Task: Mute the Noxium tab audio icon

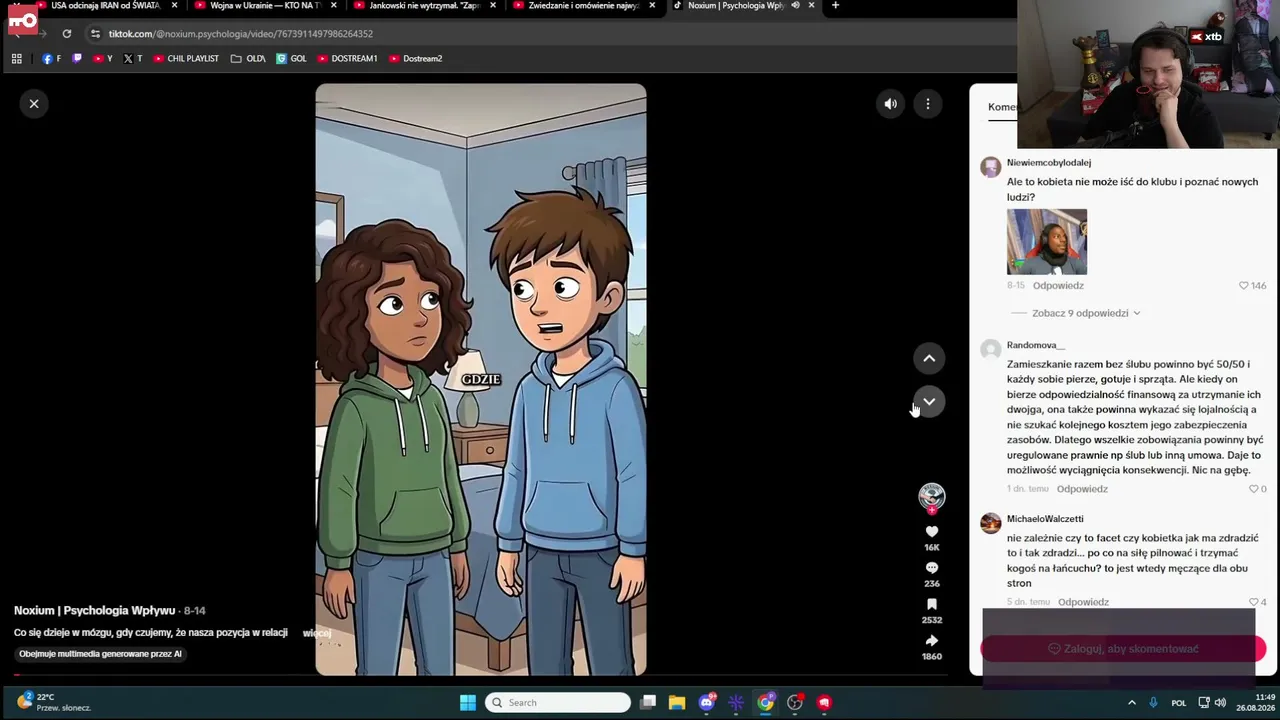Action: (795, 5)
